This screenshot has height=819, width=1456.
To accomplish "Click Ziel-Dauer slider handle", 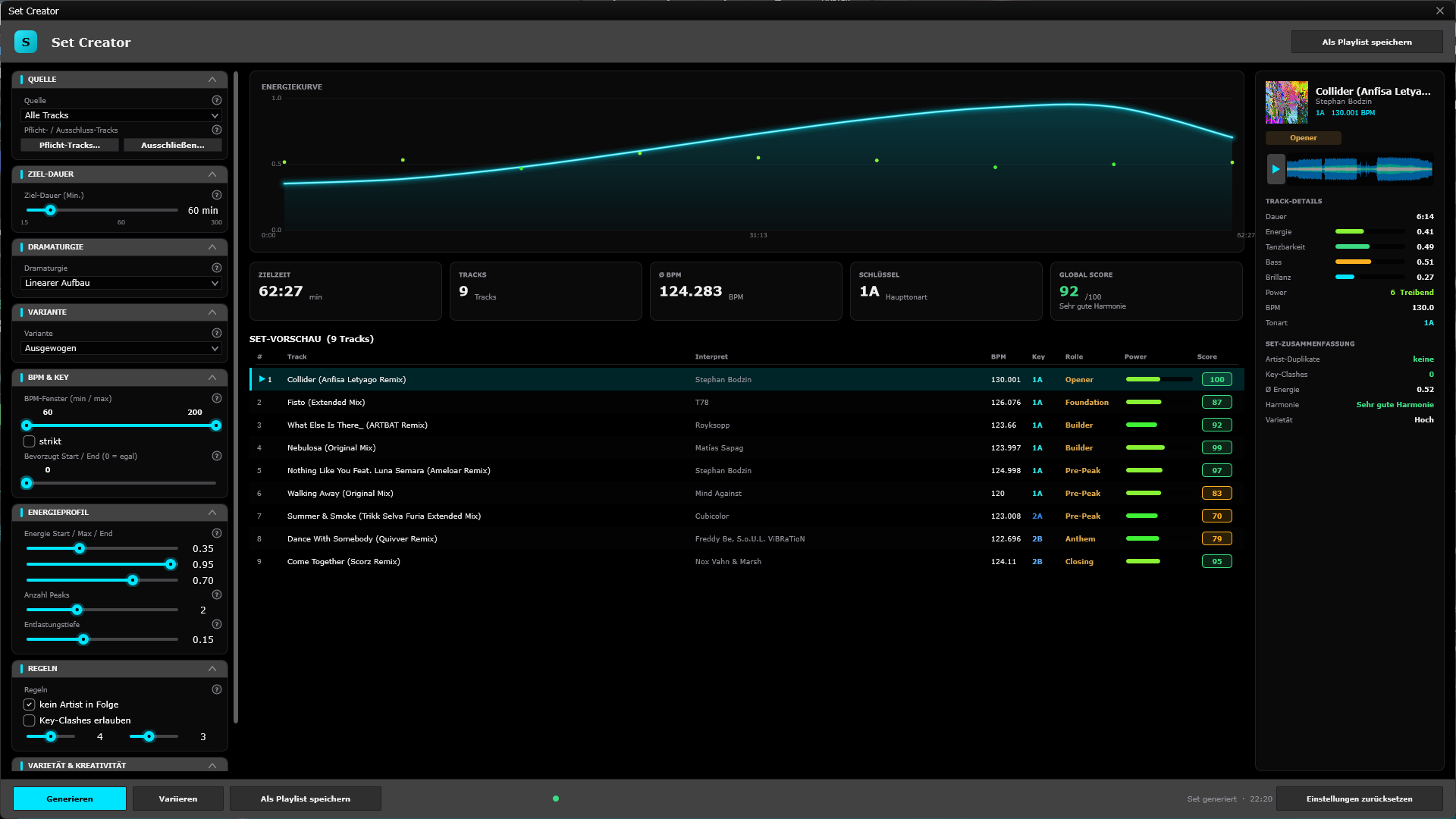I will [50, 210].
